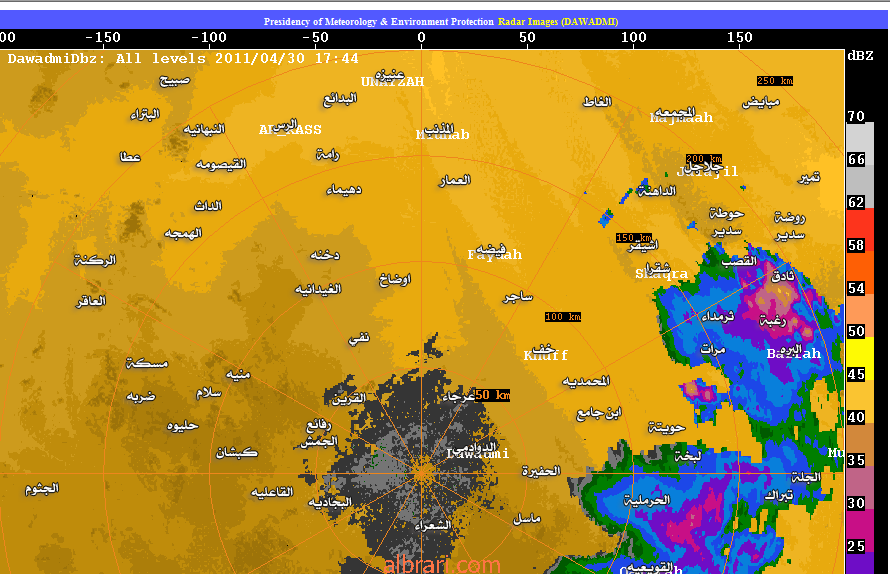890x574 pixels.
Task: Click the 100 mark on the top ruler
Action: pyautogui.click(x=633, y=37)
